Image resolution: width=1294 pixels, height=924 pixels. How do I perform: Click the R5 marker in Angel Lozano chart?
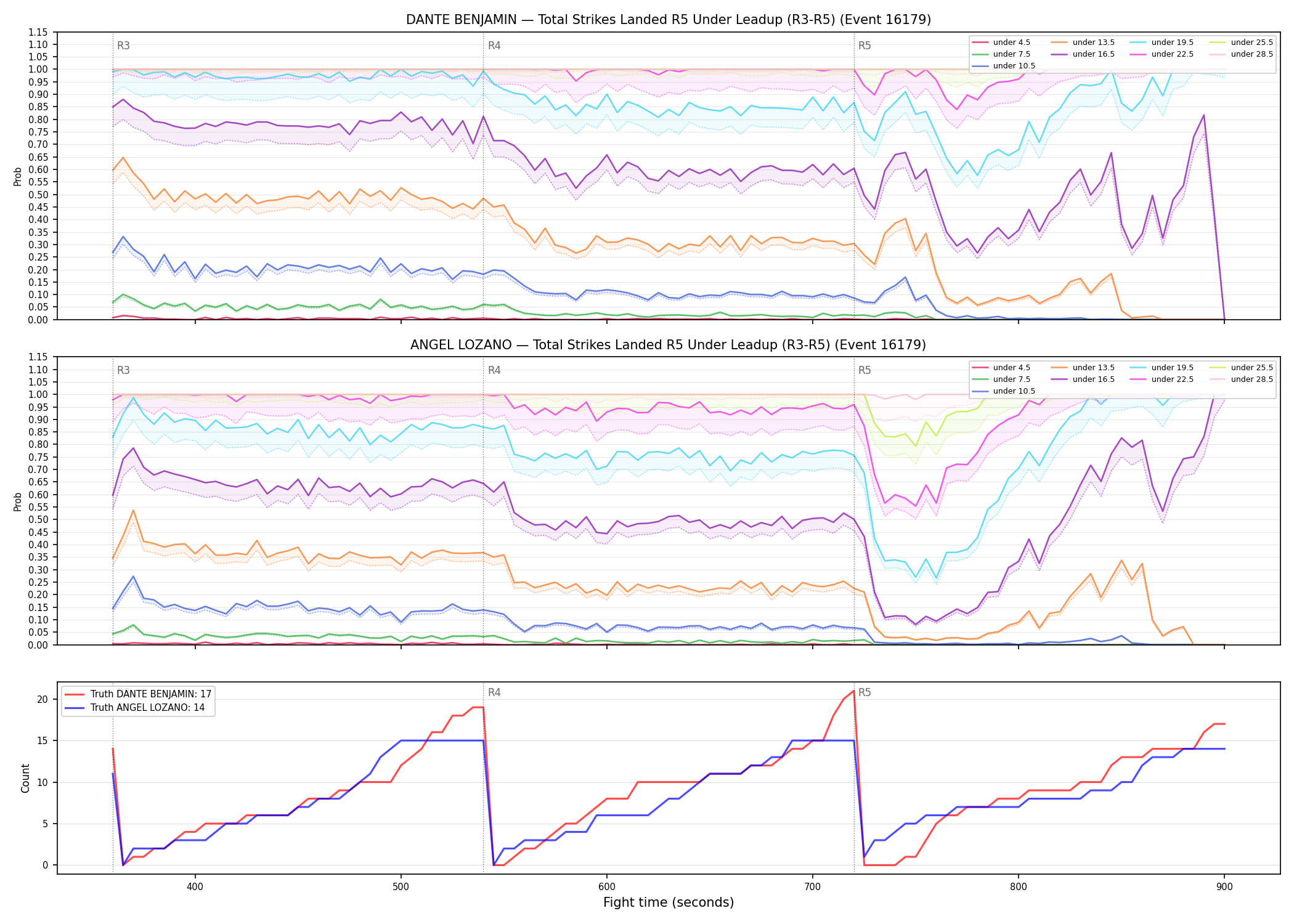pyautogui.click(x=865, y=370)
